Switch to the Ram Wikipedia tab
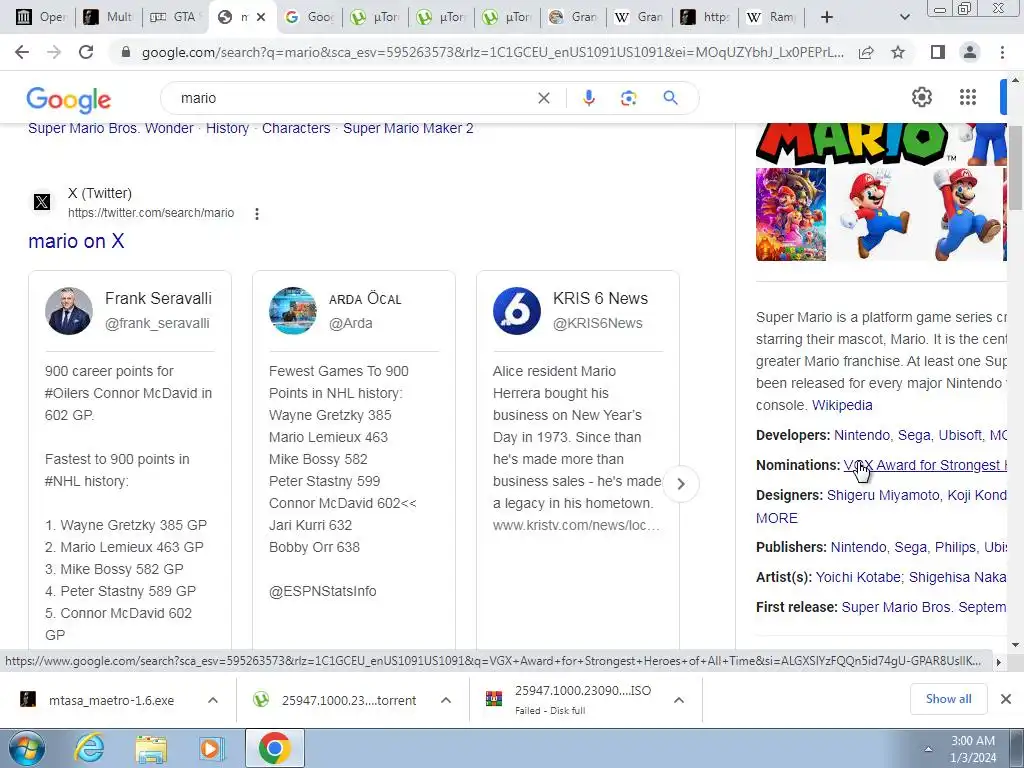This screenshot has width=1024, height=768. (x=772, y=17)
